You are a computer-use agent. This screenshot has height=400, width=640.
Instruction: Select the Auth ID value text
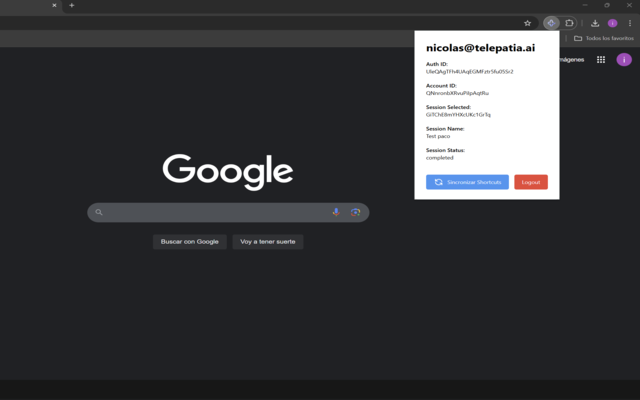click(469, 72)
